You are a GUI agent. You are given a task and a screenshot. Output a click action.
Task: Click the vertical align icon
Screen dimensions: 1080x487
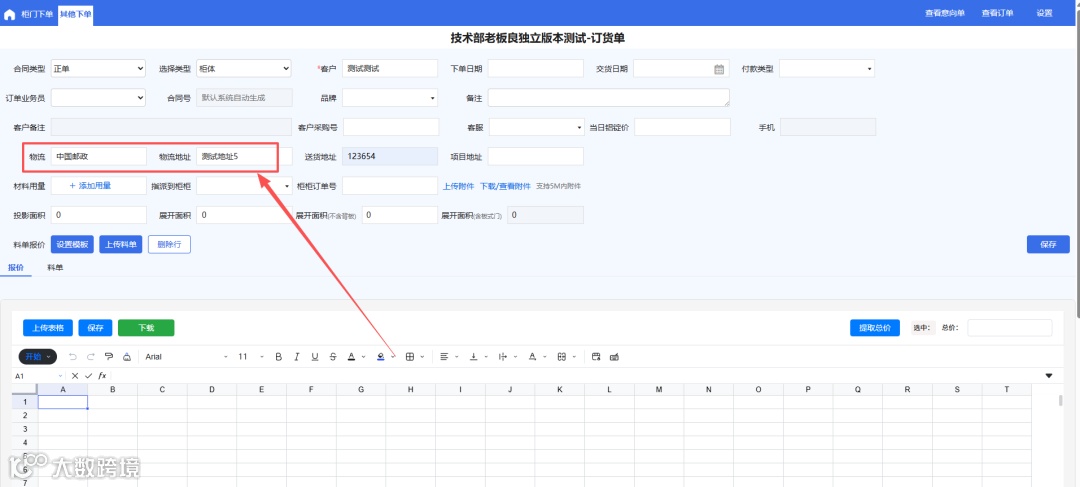pos(473,356)
